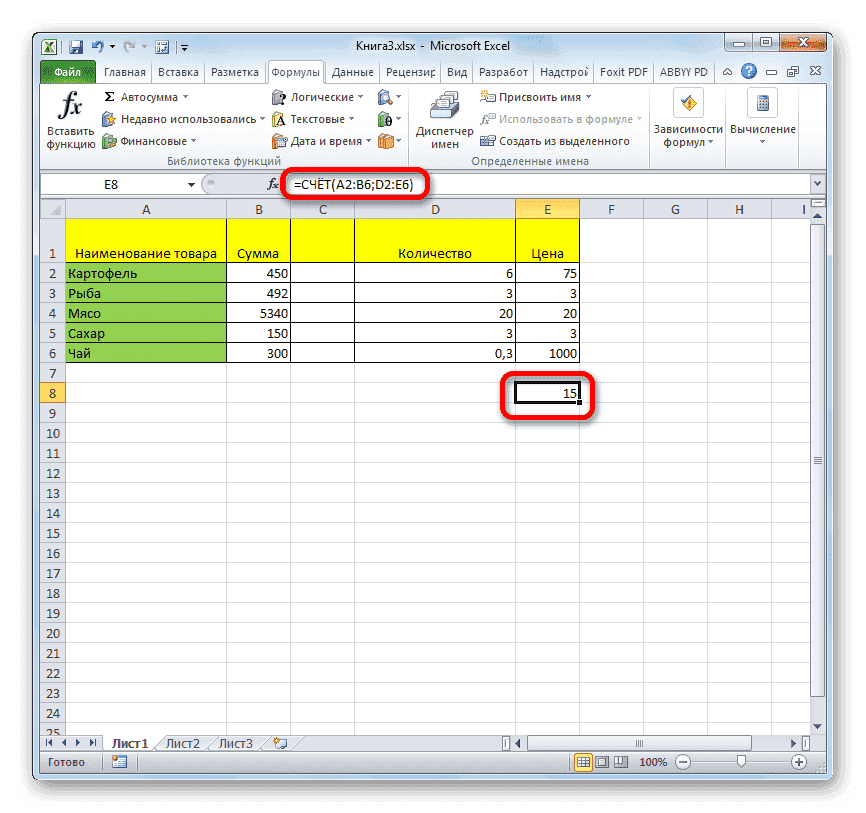Open the Лист2 sheet tab
The image size is (866, 813).
click(185, 743)
